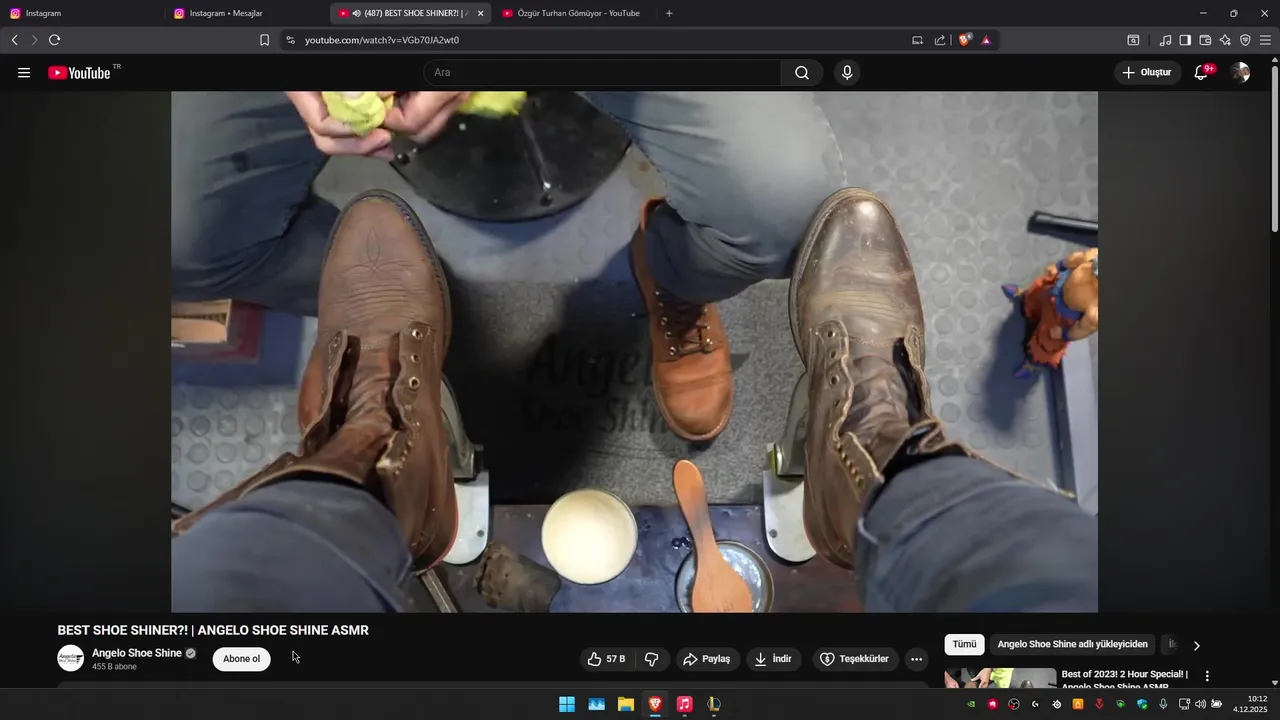
Task: Open options for Best of 2023 video
Action: (1207, 676)
